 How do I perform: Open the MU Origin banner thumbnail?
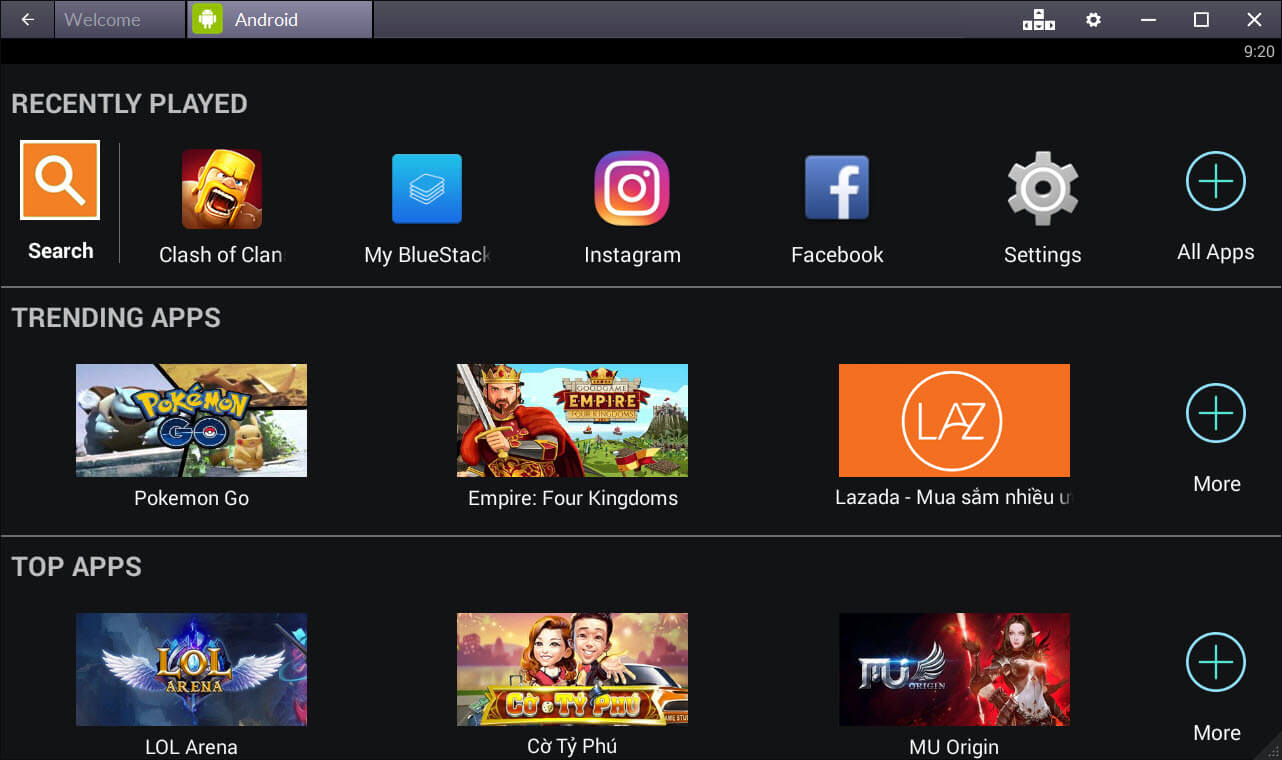tap(954, 669)
